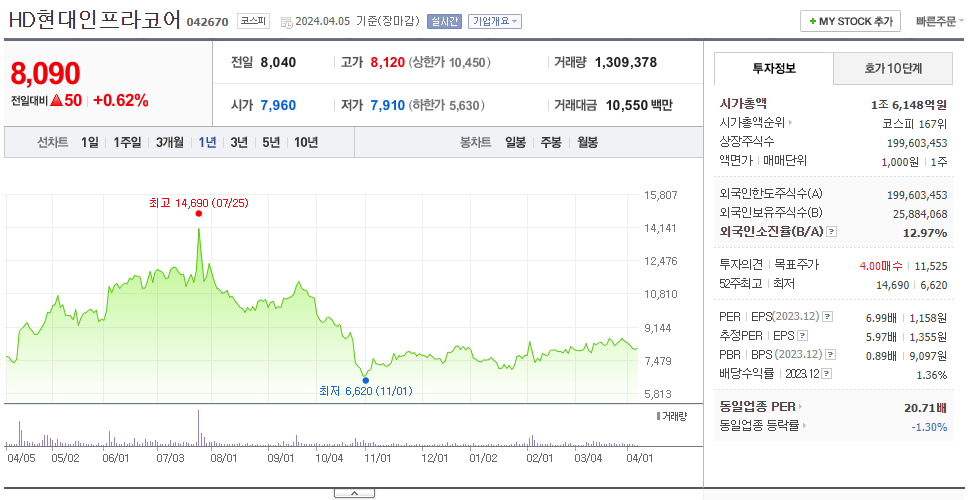The width and height of the screenshot is (968, 500).
Task: Click the 배당수익률 value 1.36%
Action: point(932,375)
